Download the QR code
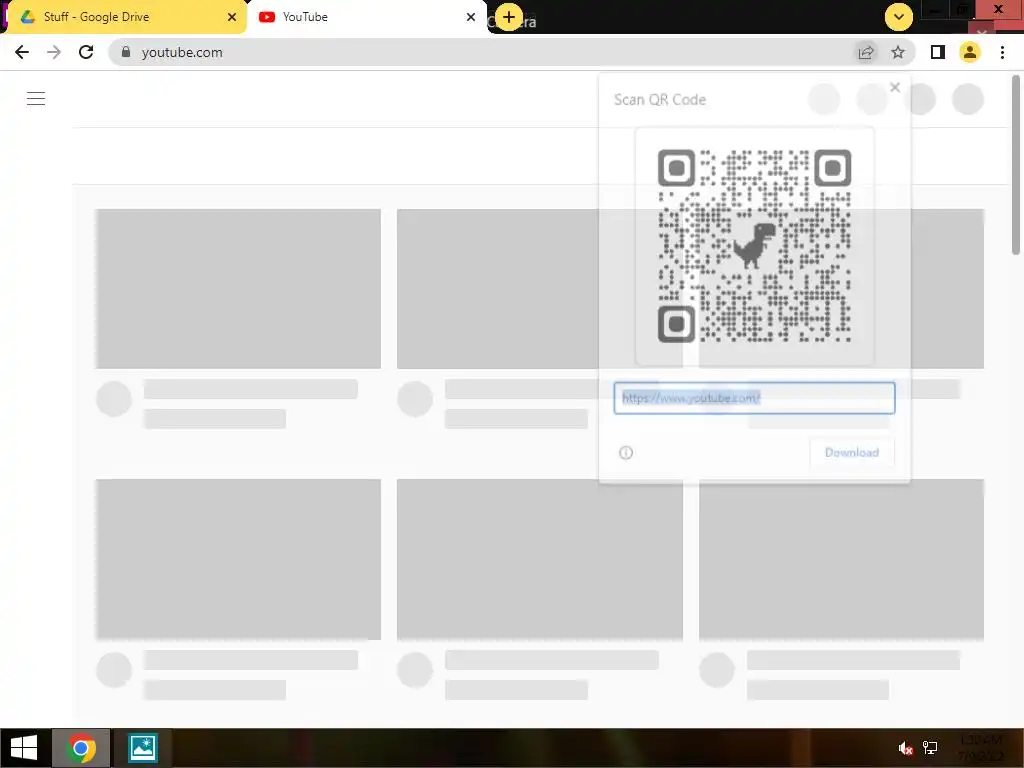 [x=852, y=453]
